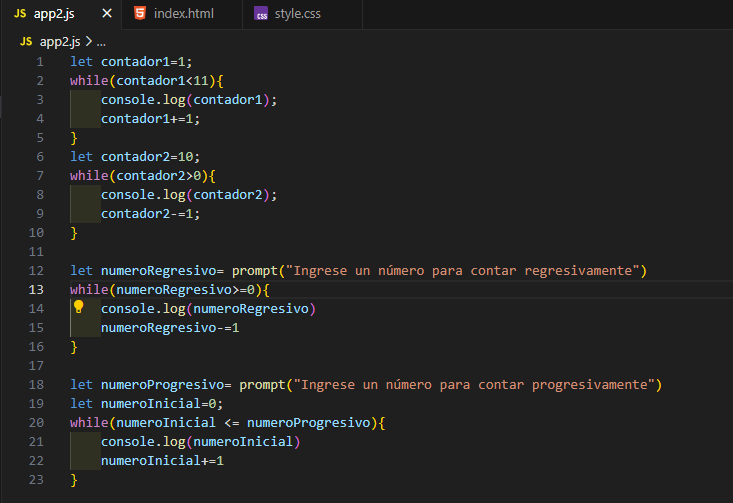
Task: Click 'contador1+=1;' on line 4
Action: 151,119
